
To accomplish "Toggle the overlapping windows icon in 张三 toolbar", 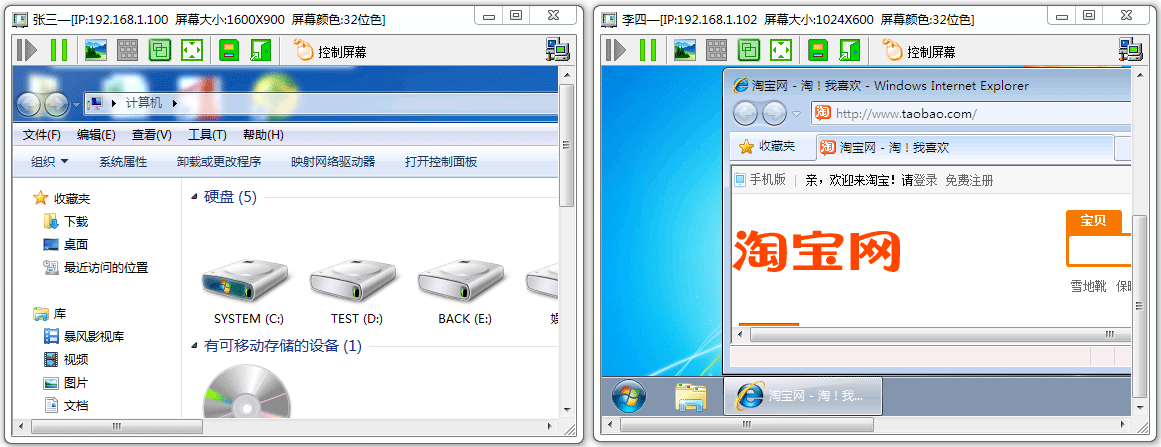I will click(160, 50).
